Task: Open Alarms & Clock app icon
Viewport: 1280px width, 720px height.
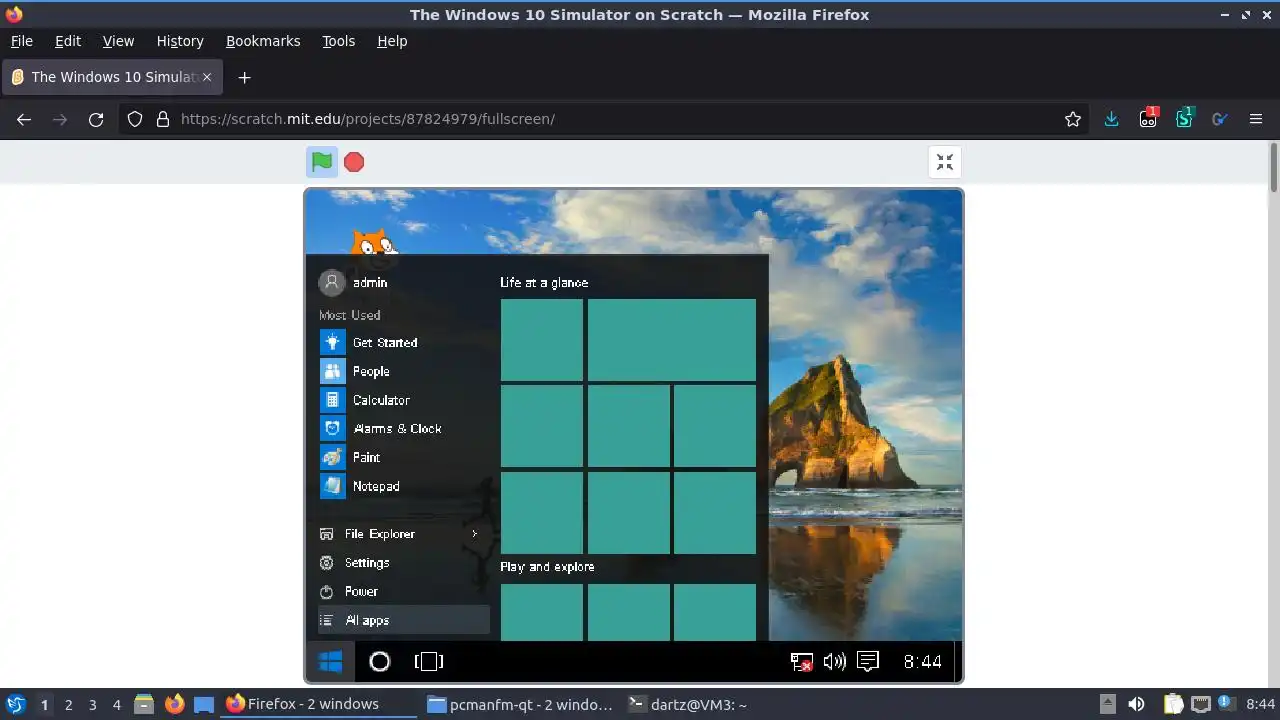Action: point(332,428)
